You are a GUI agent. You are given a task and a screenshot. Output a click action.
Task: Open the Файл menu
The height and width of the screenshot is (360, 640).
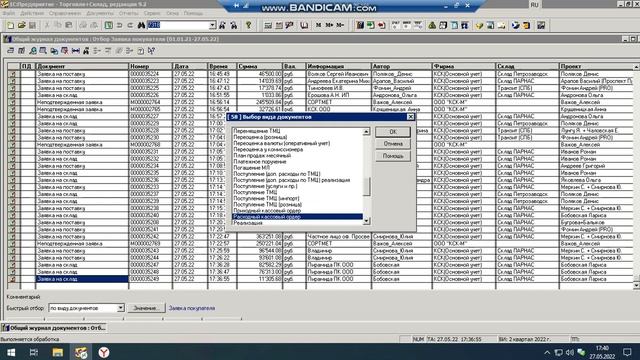(9, 13)
